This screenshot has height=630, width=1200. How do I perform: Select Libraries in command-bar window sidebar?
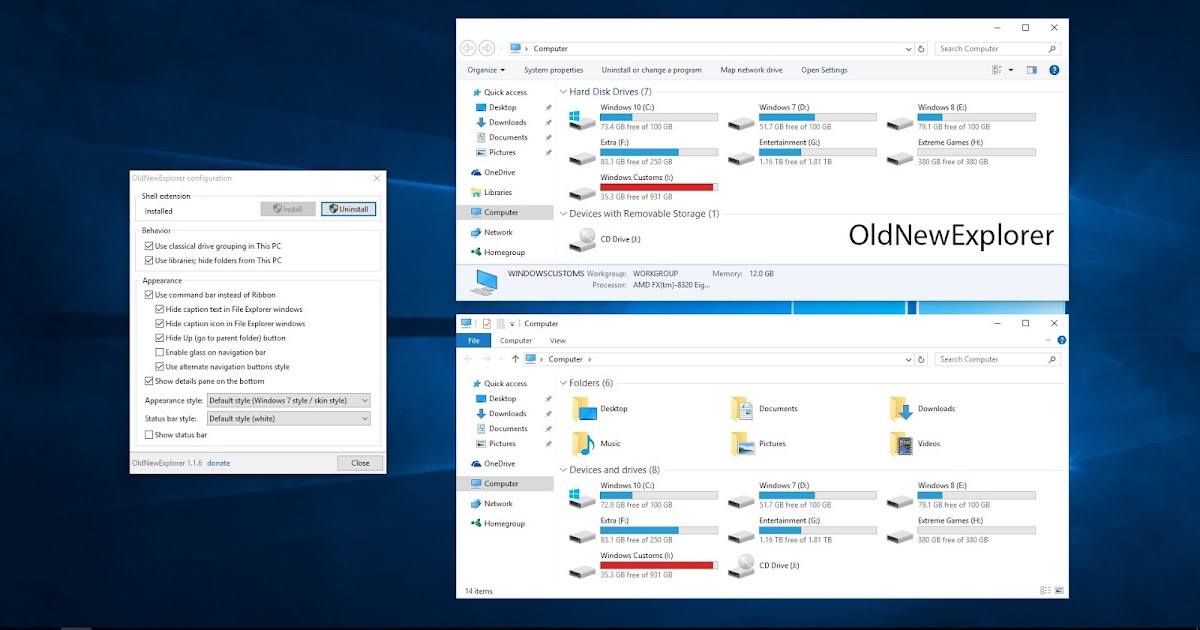click(497, 192)
